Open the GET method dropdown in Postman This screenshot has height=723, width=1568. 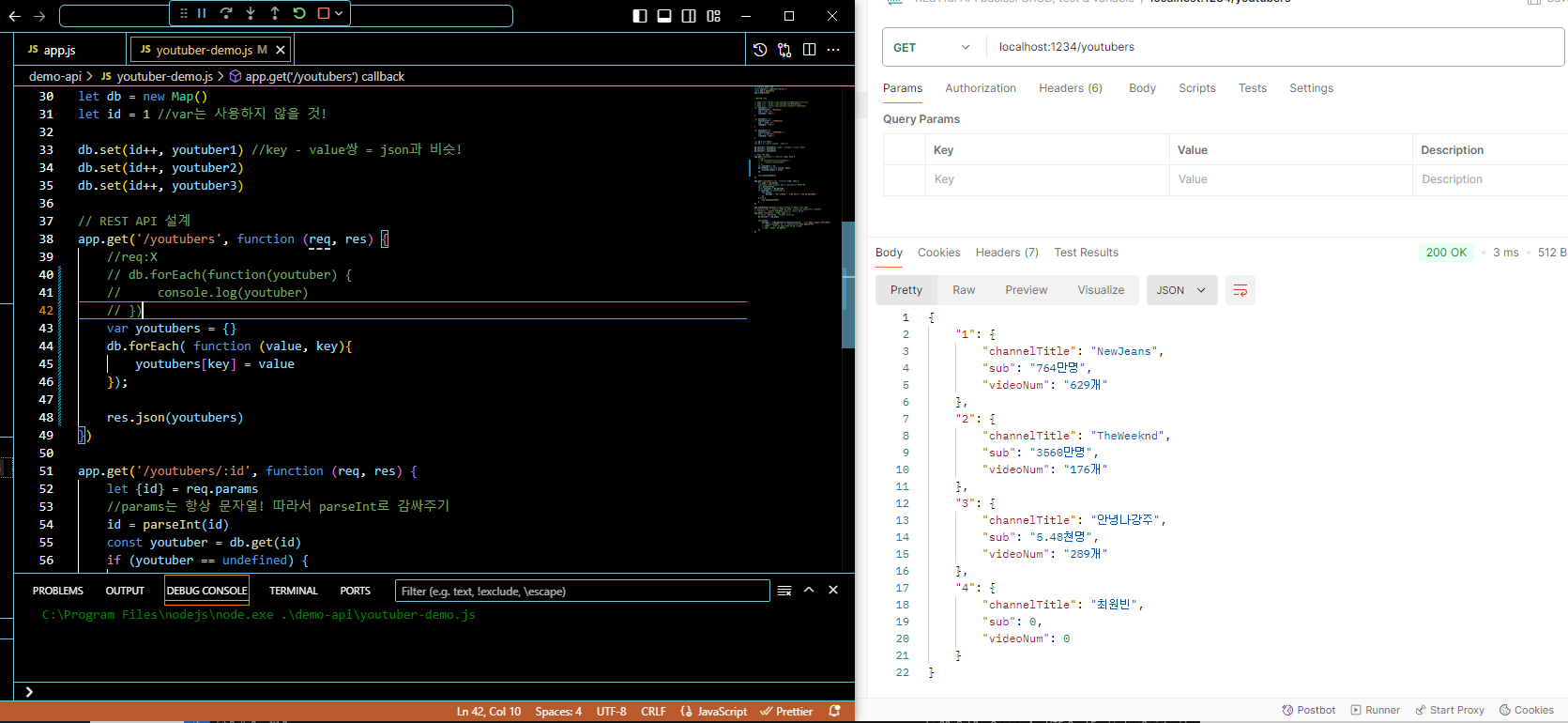(x=932, y=47)
